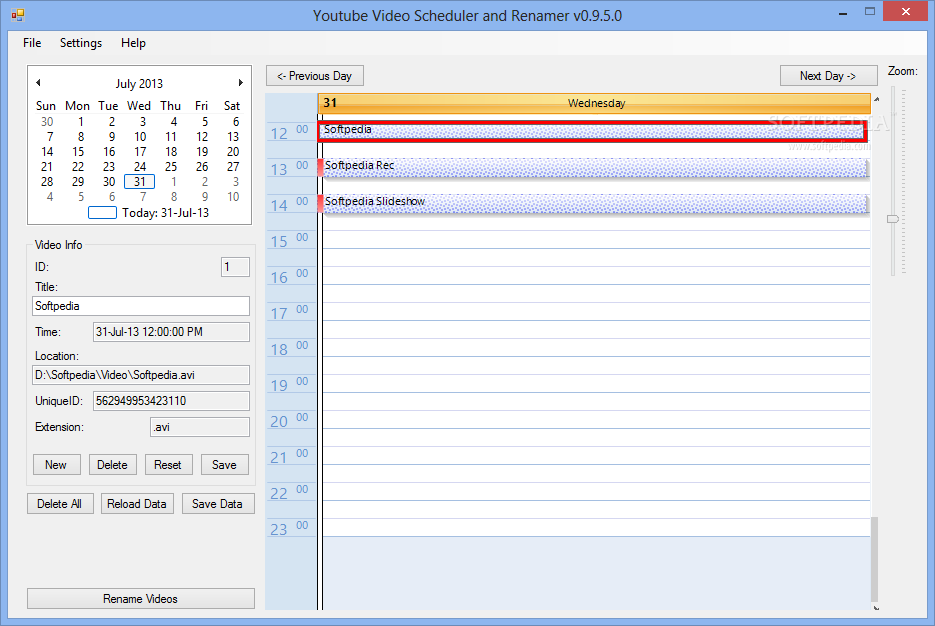Click the Reset button

pos(168,465)
